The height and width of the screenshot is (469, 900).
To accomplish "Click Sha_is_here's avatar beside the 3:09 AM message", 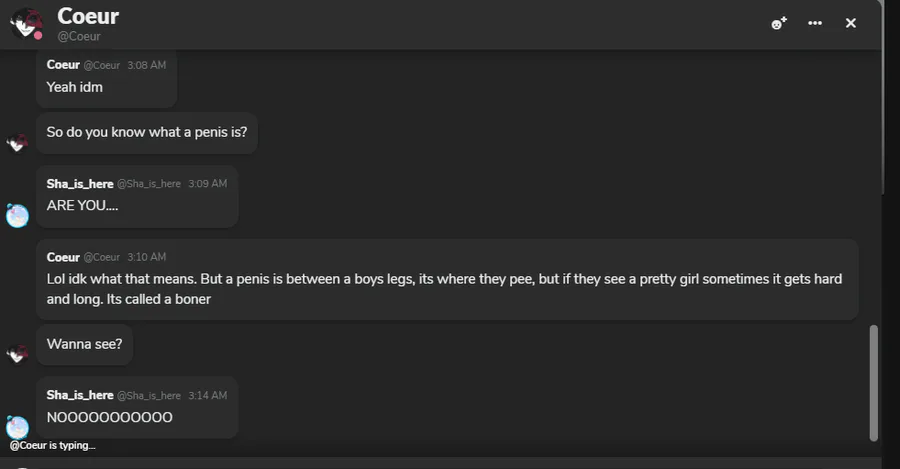I will coord(17,215).
